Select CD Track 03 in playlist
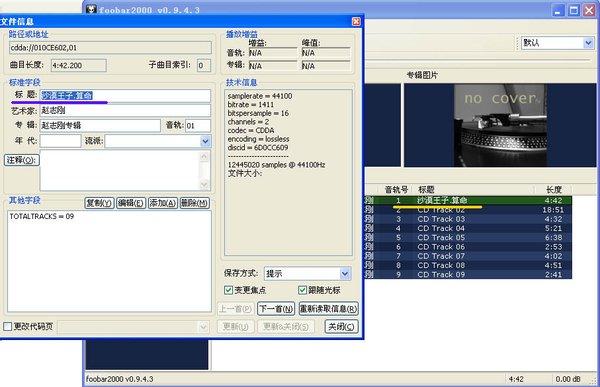 (468, 219)
